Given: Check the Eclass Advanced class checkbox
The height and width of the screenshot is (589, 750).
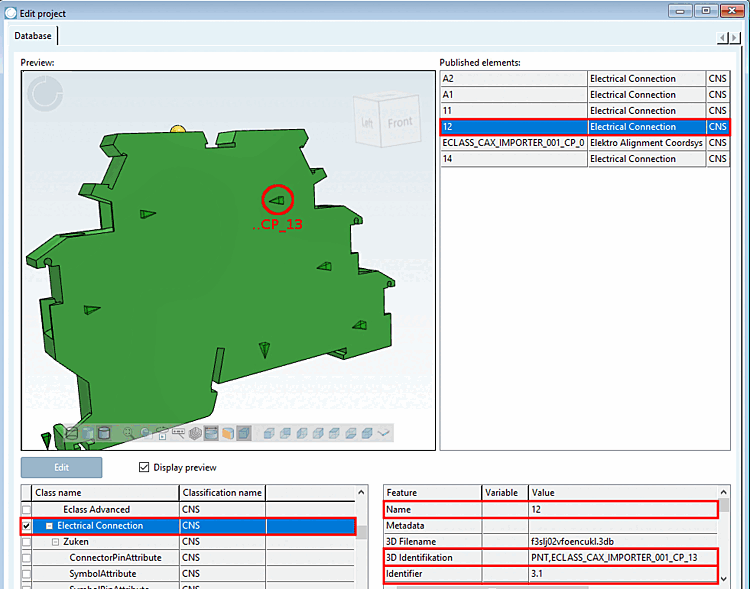Looking at the screenshot, I should pos(27,510).
